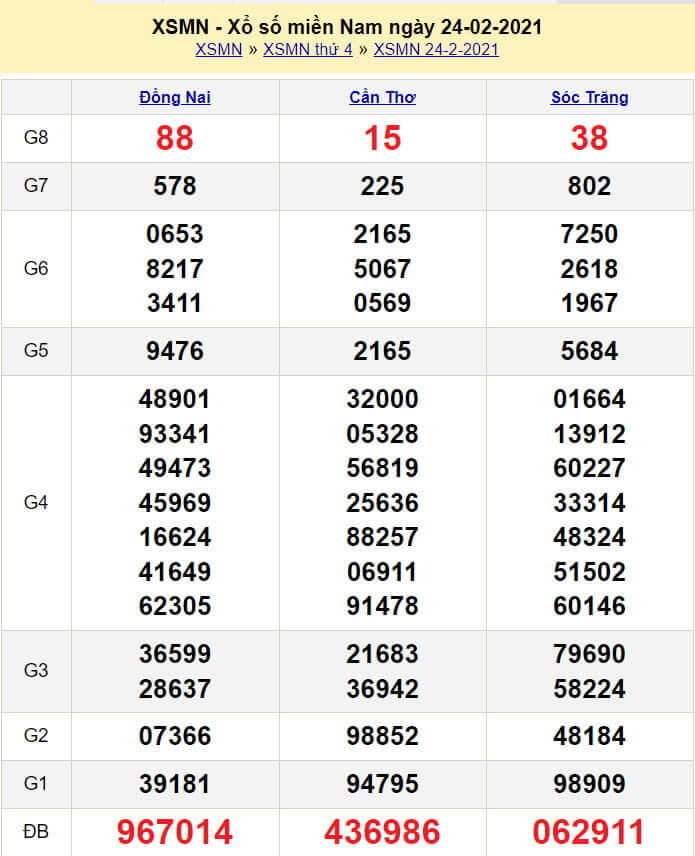The height and width of the screenshot is (856, 695).
Task: Click G5 number 5684
Action: coord(590,351)
